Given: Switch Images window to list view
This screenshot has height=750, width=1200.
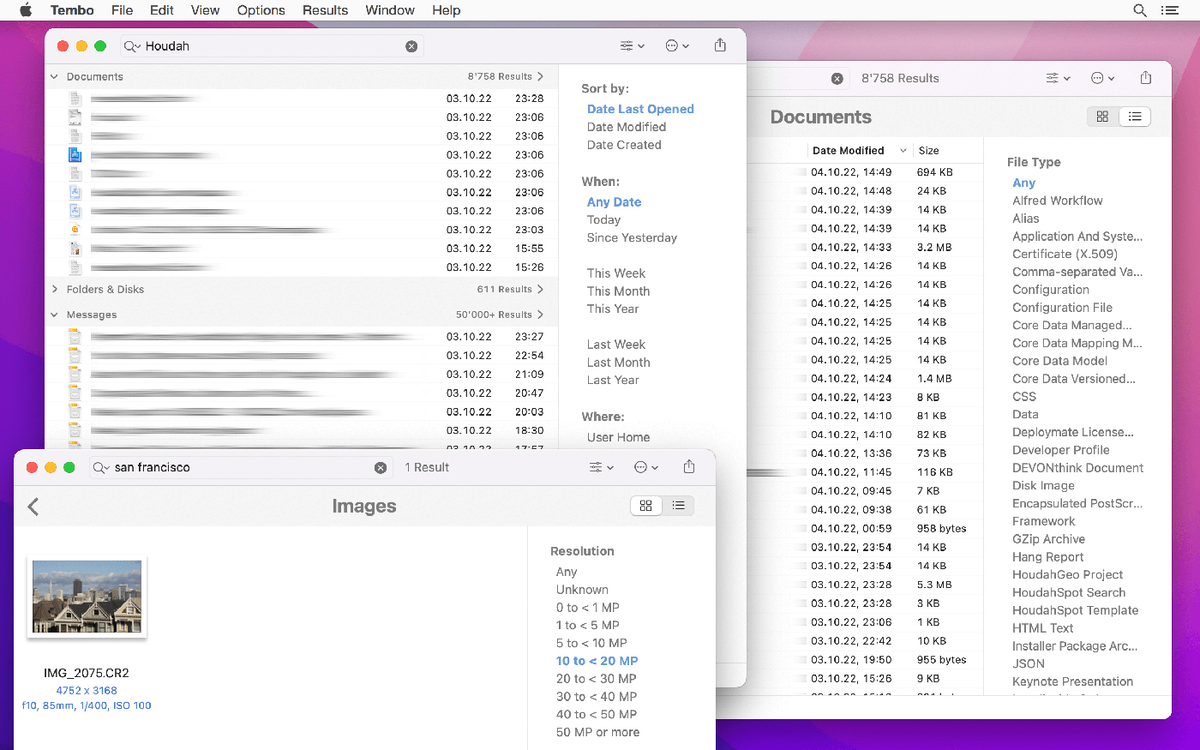Looking at the screenshot, I should click(x=678, y=506).
